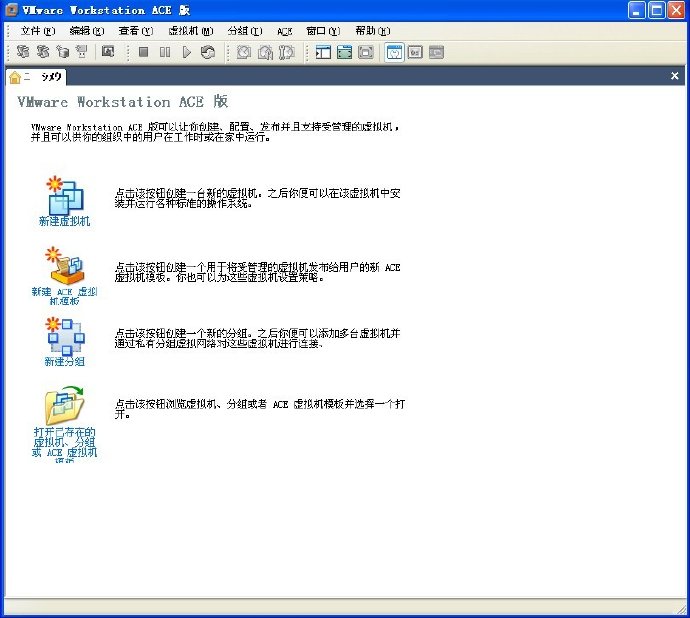Click the 新建分组 text link

point(64,362)
